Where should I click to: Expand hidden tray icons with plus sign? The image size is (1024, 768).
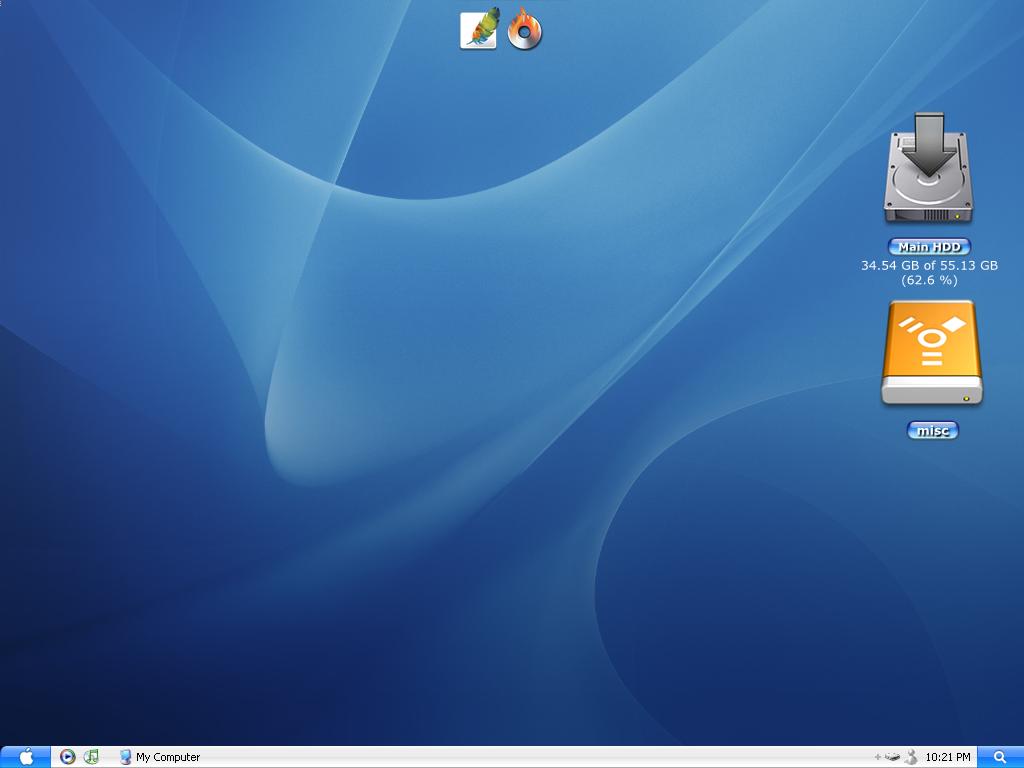(878, 757)
